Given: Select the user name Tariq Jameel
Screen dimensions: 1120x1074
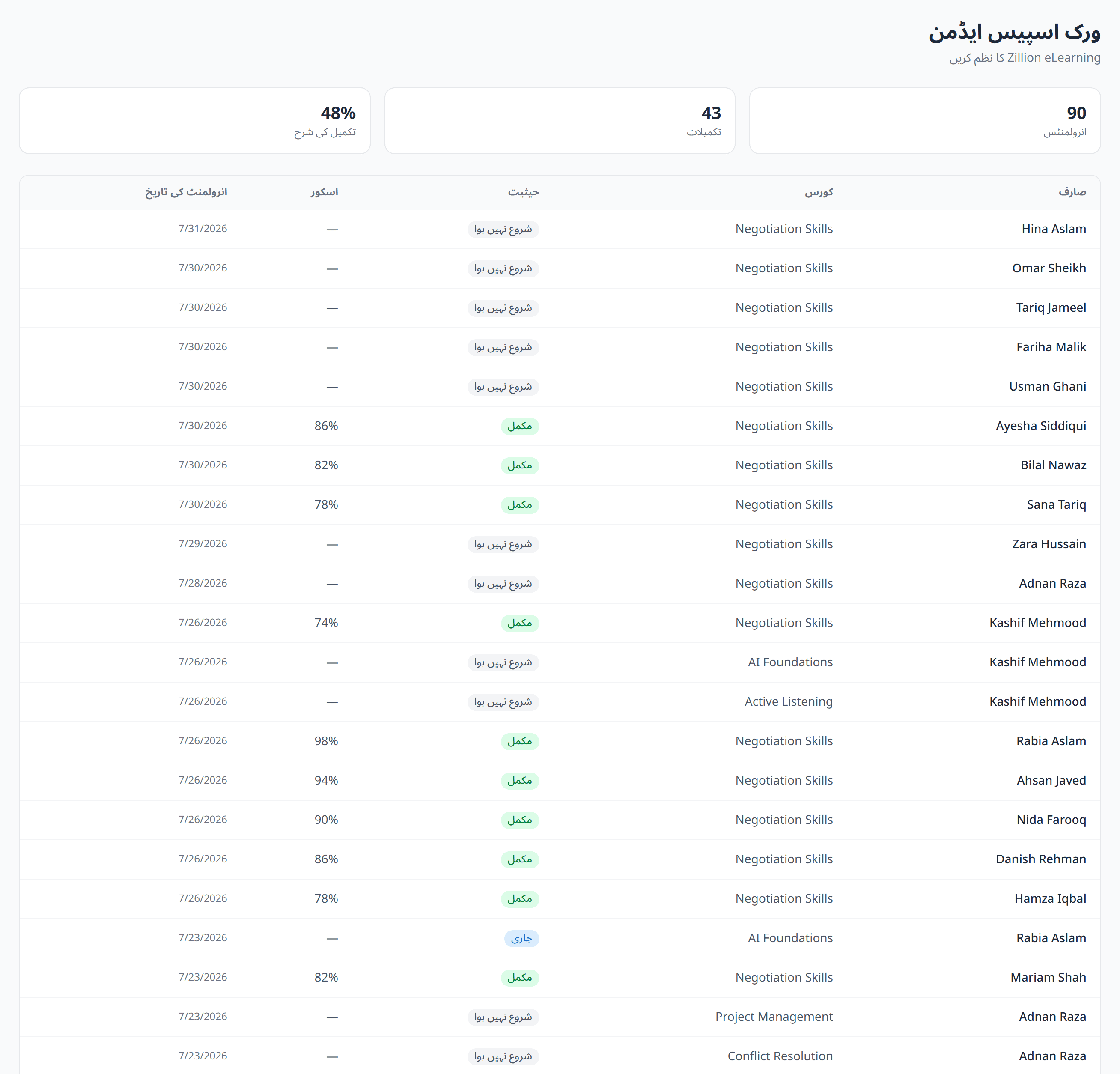Looking at the screenshot, I should pyautogui.click(x=1051, y=307).
